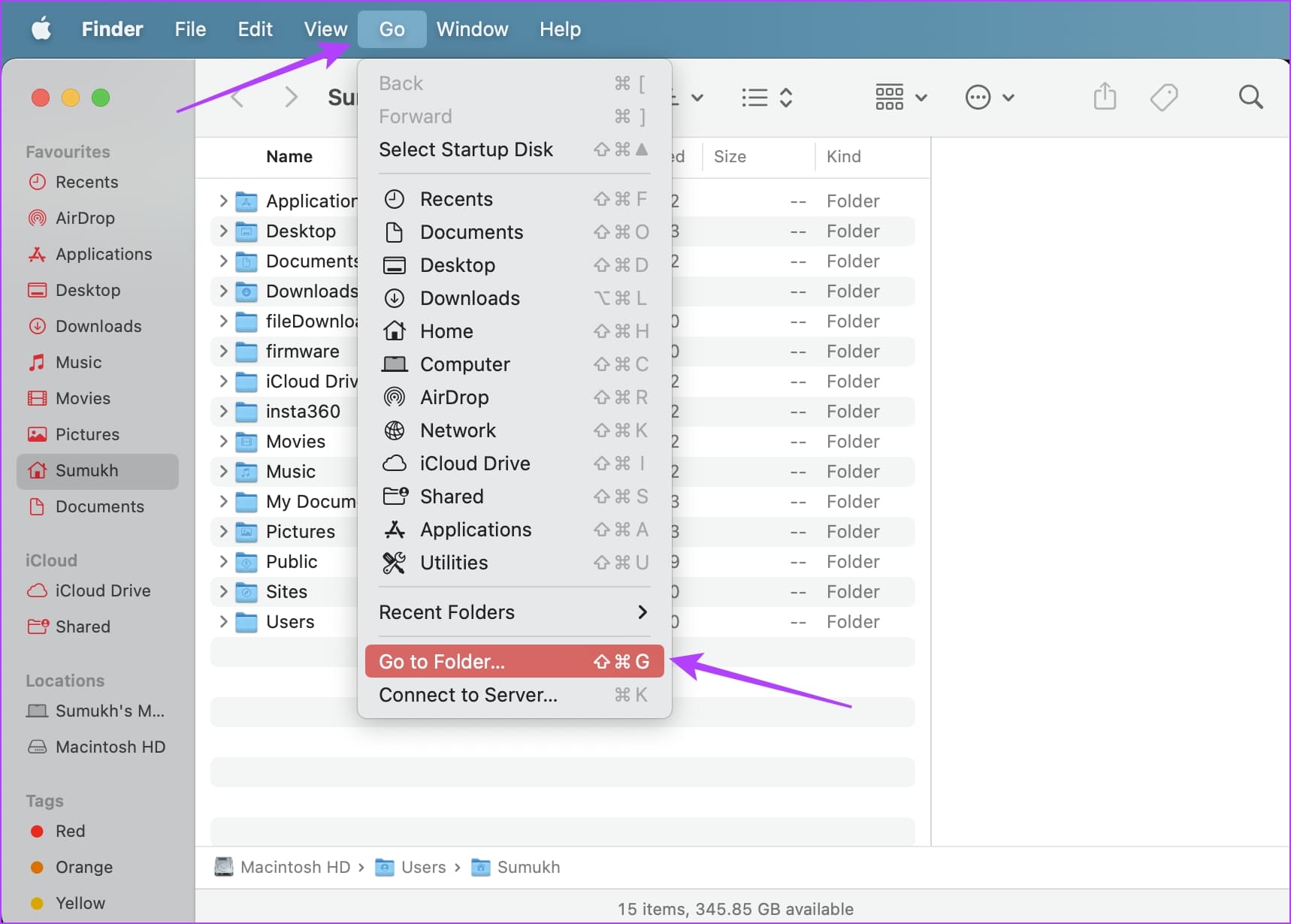Screen dimensions: 1291x924
Task: Open Applications in the sidebar
Action: [x=98, y=254]
